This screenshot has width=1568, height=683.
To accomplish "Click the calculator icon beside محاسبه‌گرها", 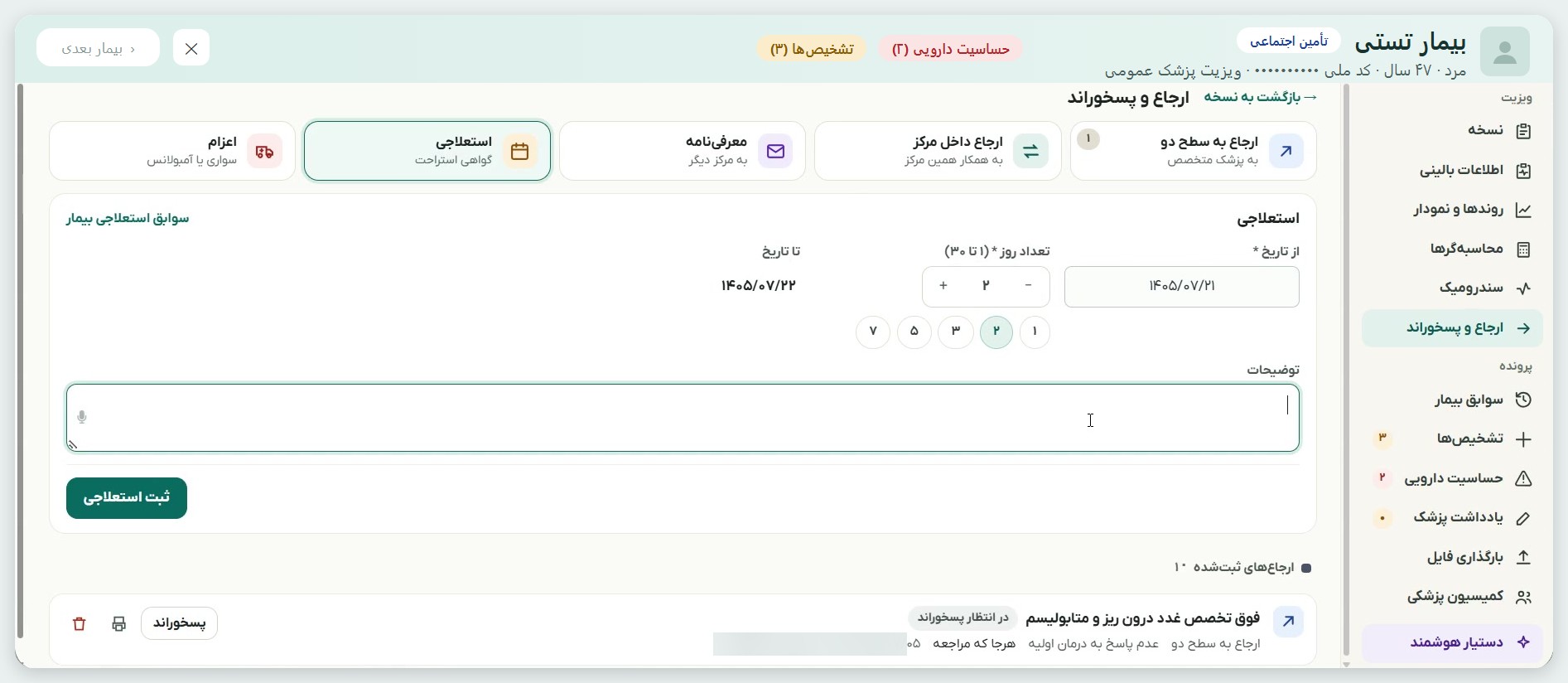I will pyautogui.click(x=1523, y=249).
